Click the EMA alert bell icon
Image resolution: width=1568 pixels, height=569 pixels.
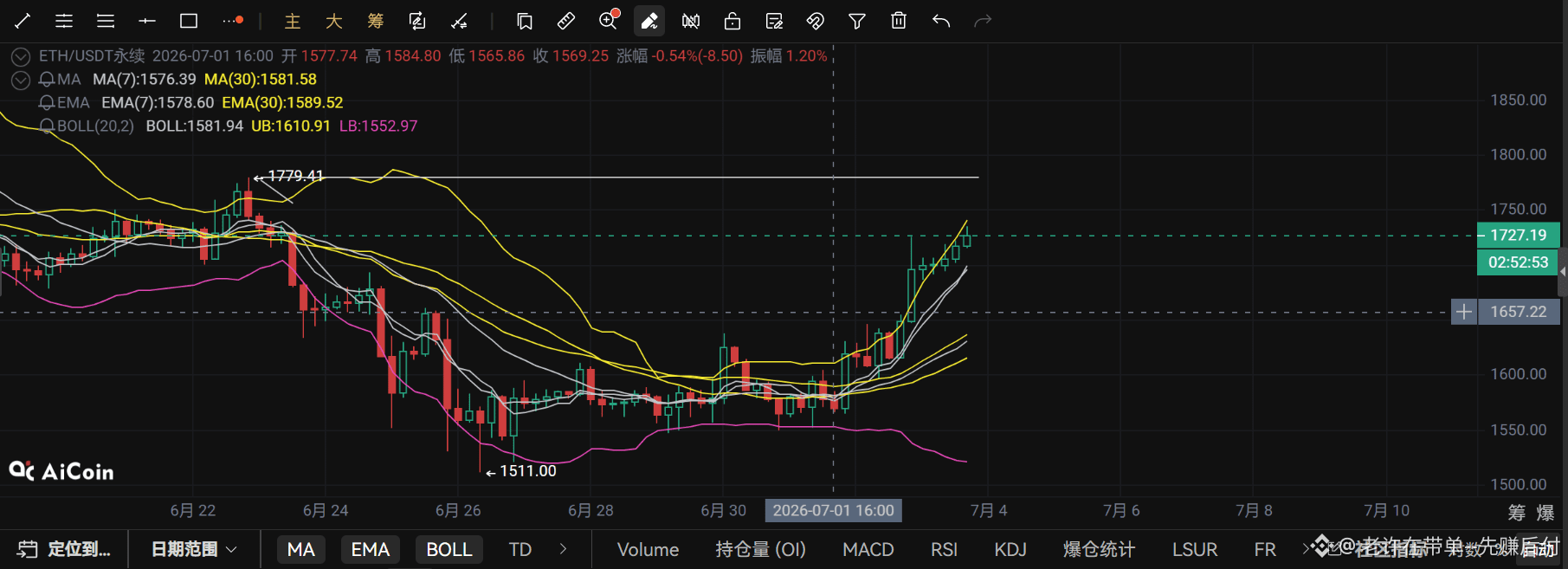[47, 103]
